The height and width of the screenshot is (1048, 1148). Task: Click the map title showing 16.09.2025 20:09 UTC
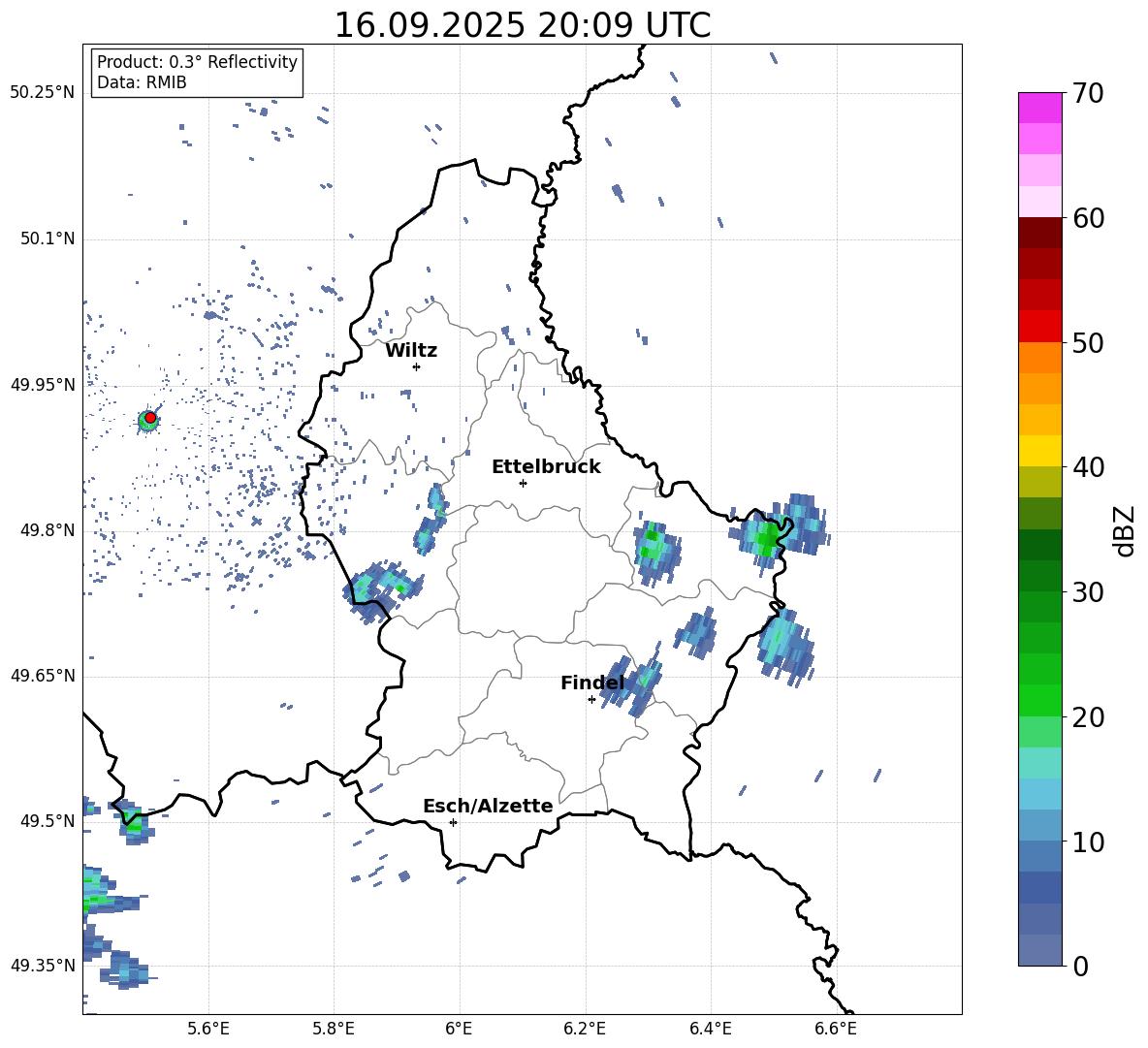tap(522, 25)
